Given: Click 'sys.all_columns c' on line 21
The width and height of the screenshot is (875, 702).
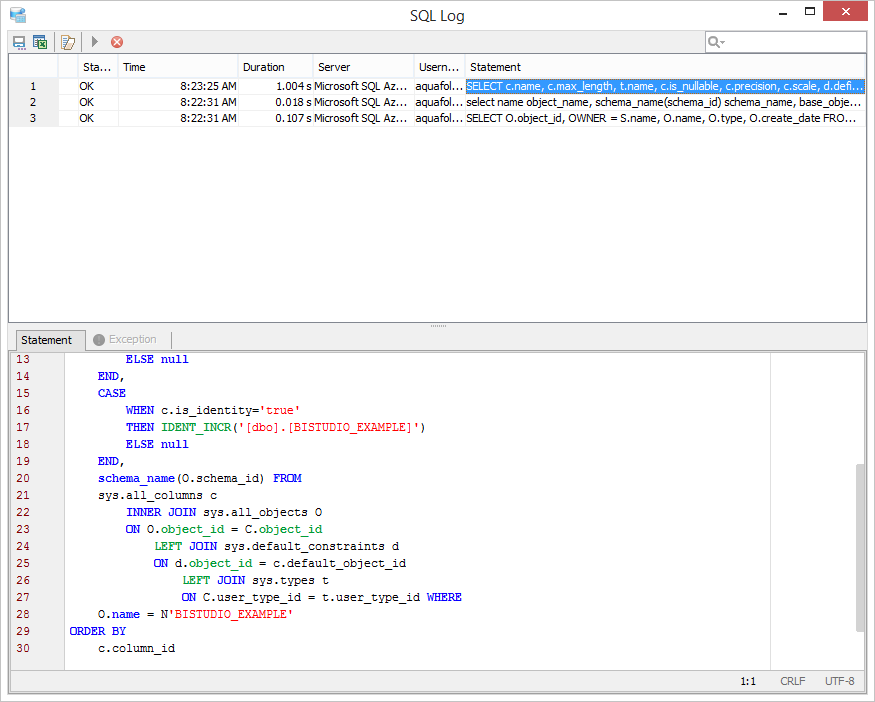Looking at the screenshot, I should click(x=157, y=496).
